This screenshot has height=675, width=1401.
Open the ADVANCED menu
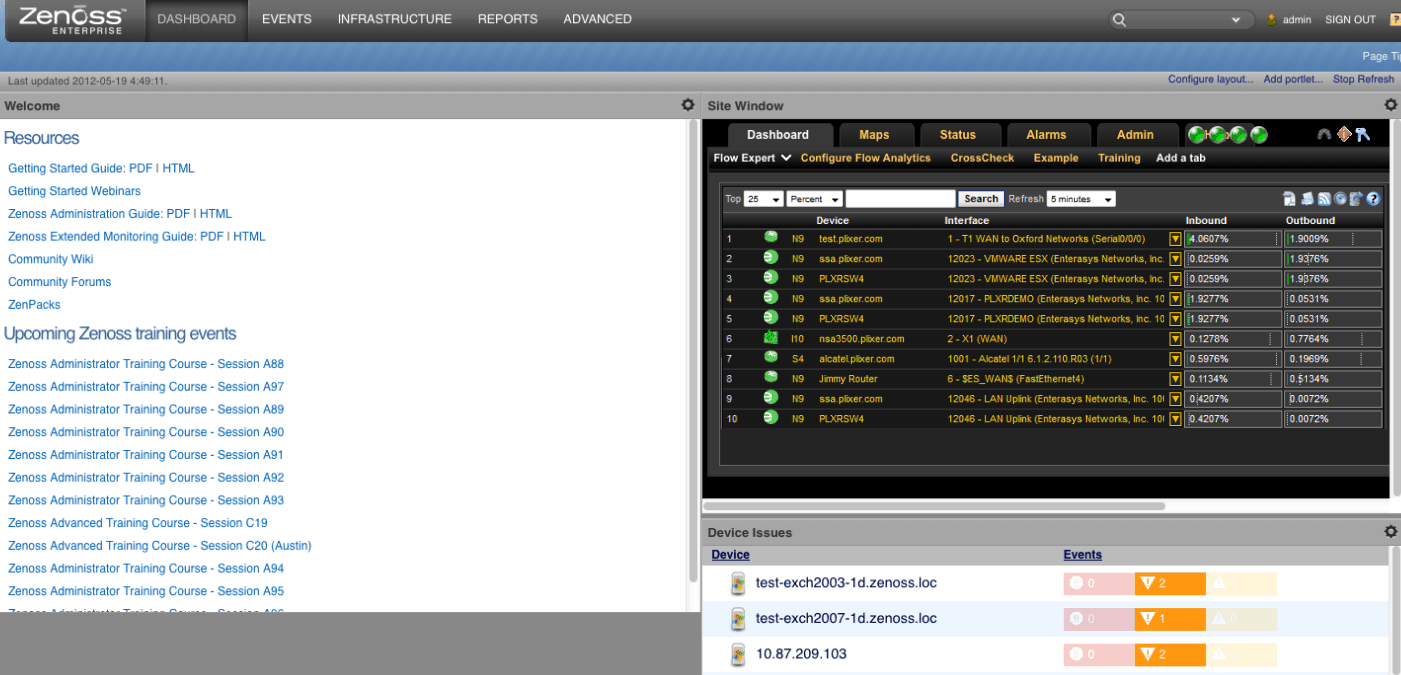coord(598,19)
